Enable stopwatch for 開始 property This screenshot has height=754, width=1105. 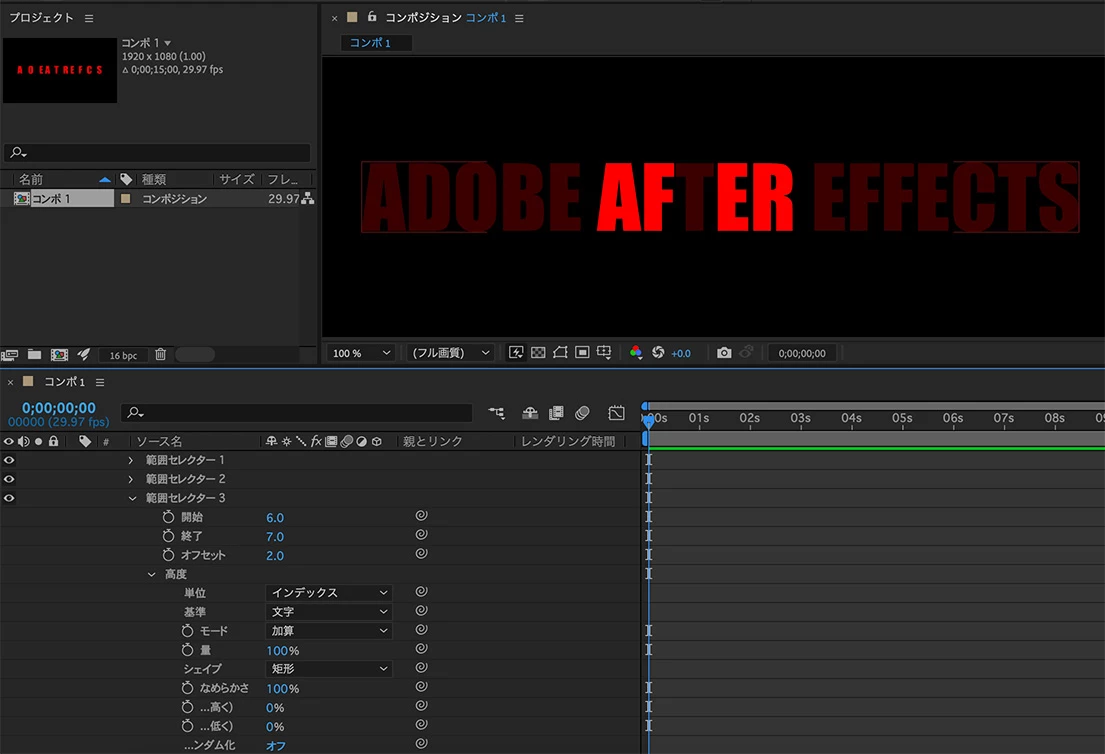point(168,517)
